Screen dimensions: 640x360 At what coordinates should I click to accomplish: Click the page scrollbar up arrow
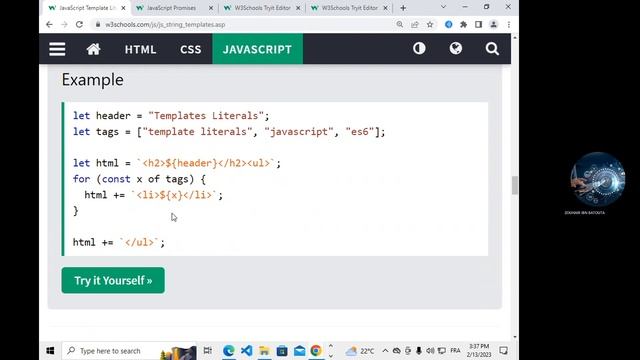pyautogui.click(x=515, y=38)
